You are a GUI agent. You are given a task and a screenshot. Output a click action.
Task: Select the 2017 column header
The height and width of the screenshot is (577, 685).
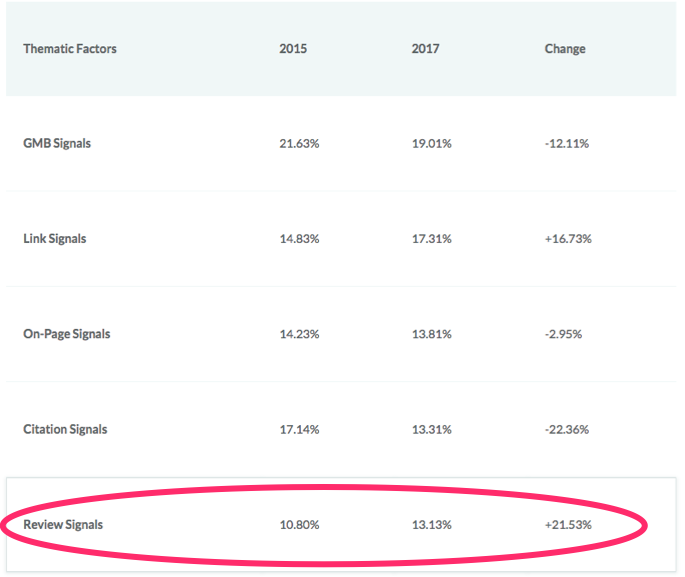tap(425, 48)
